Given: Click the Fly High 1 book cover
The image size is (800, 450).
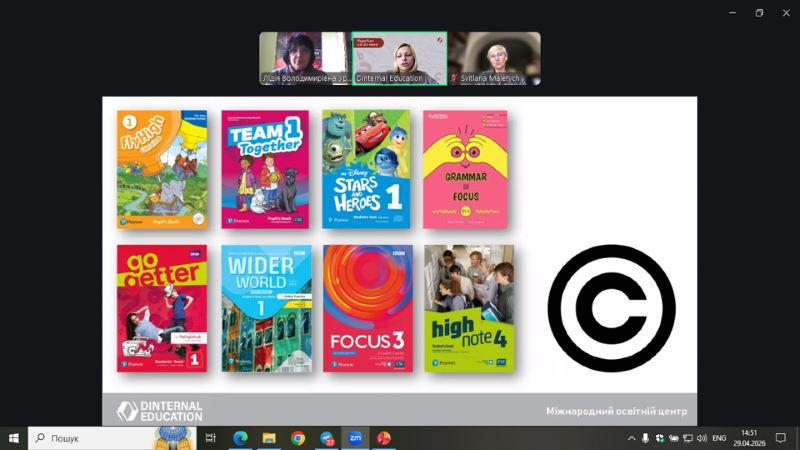Looking at the screenshot, I should coord(162,169).
